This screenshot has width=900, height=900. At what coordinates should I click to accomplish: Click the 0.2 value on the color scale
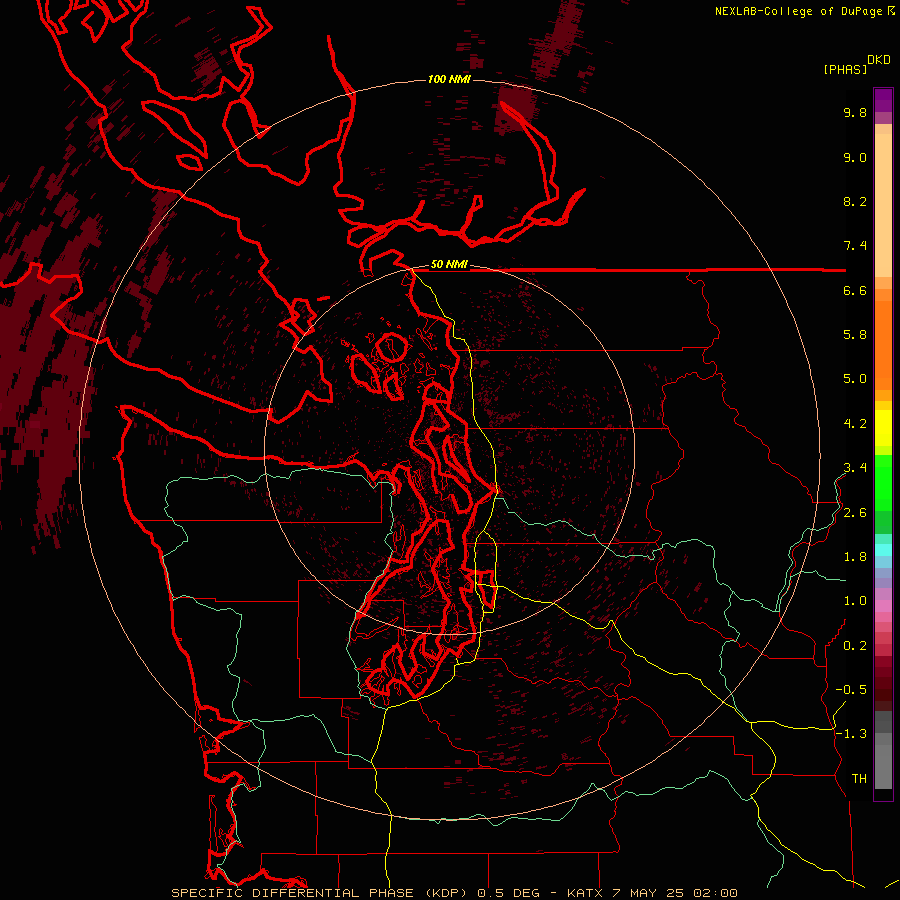click(x=855, y=646)
